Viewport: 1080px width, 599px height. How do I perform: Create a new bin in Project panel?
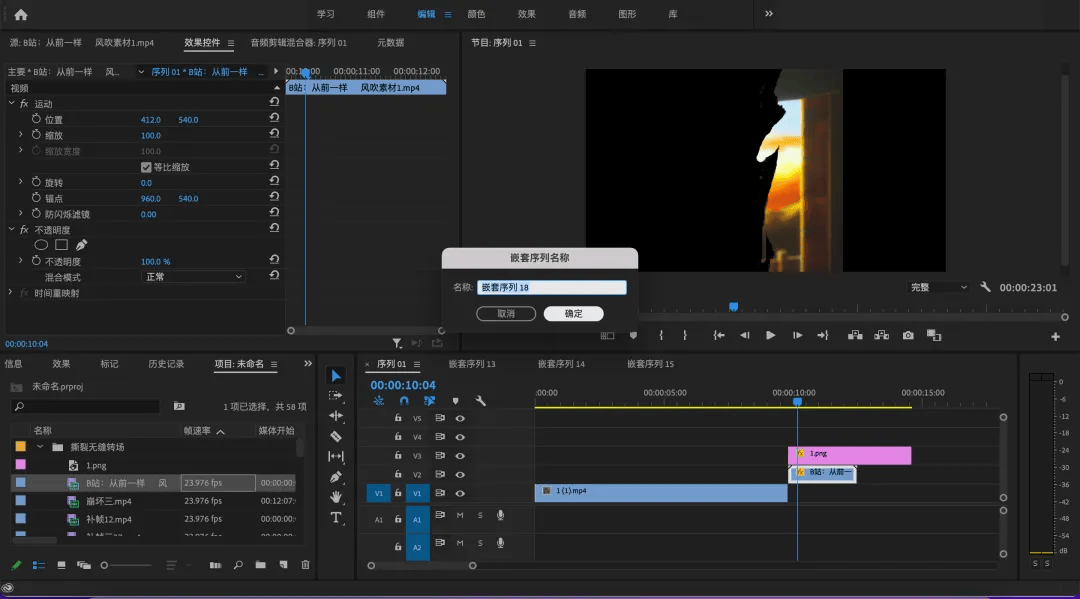pos(260,565)
